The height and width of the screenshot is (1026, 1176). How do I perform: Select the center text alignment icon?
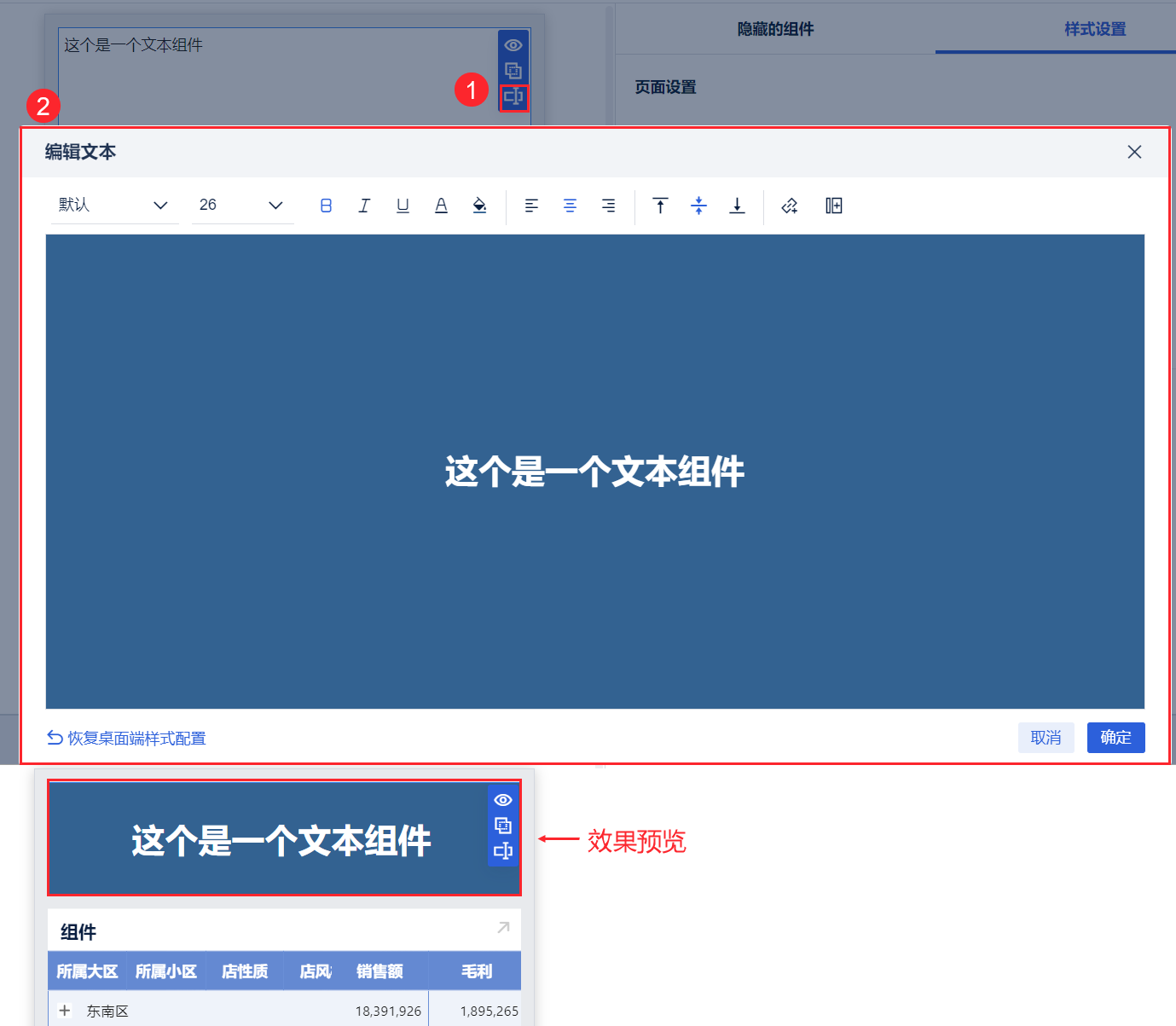coord(570,206)
